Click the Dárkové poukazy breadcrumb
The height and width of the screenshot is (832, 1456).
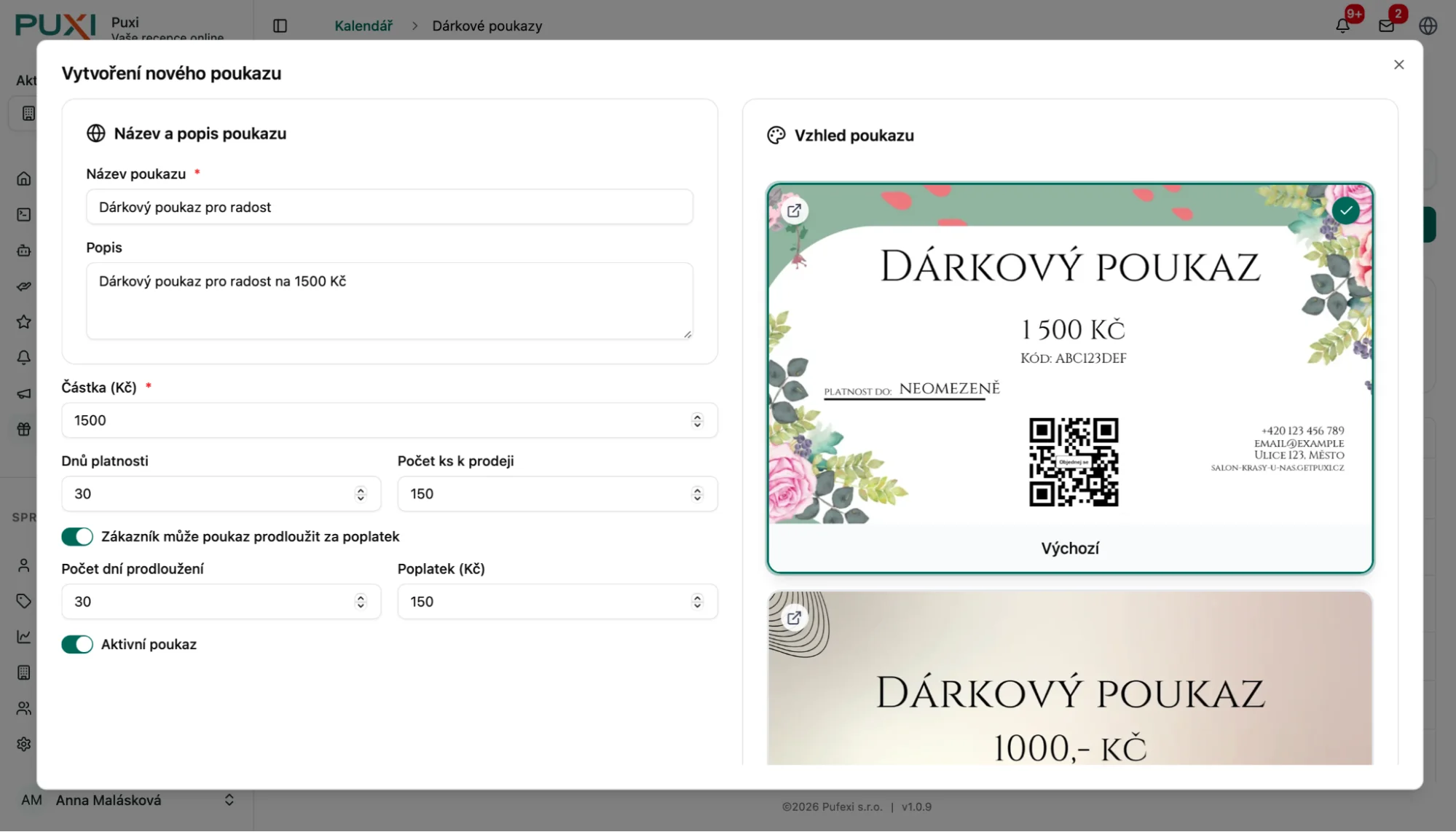tap(487, 25)
